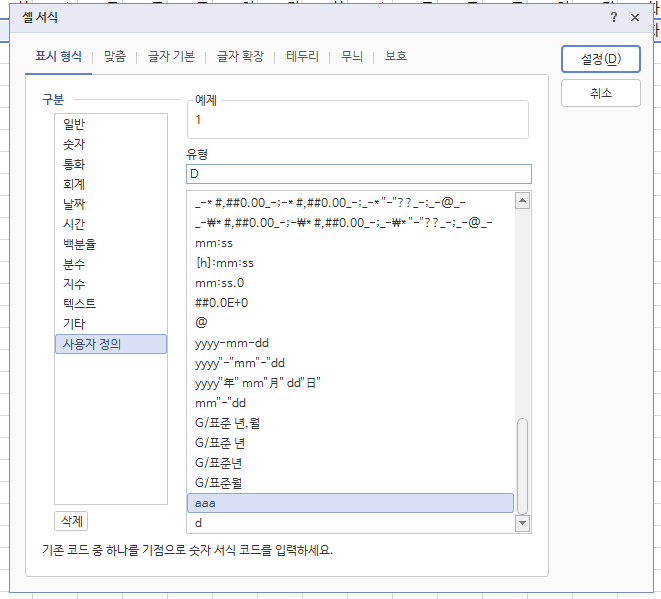
Task: Select the yyyy-mm-dd format
Action: pos(350,343)
